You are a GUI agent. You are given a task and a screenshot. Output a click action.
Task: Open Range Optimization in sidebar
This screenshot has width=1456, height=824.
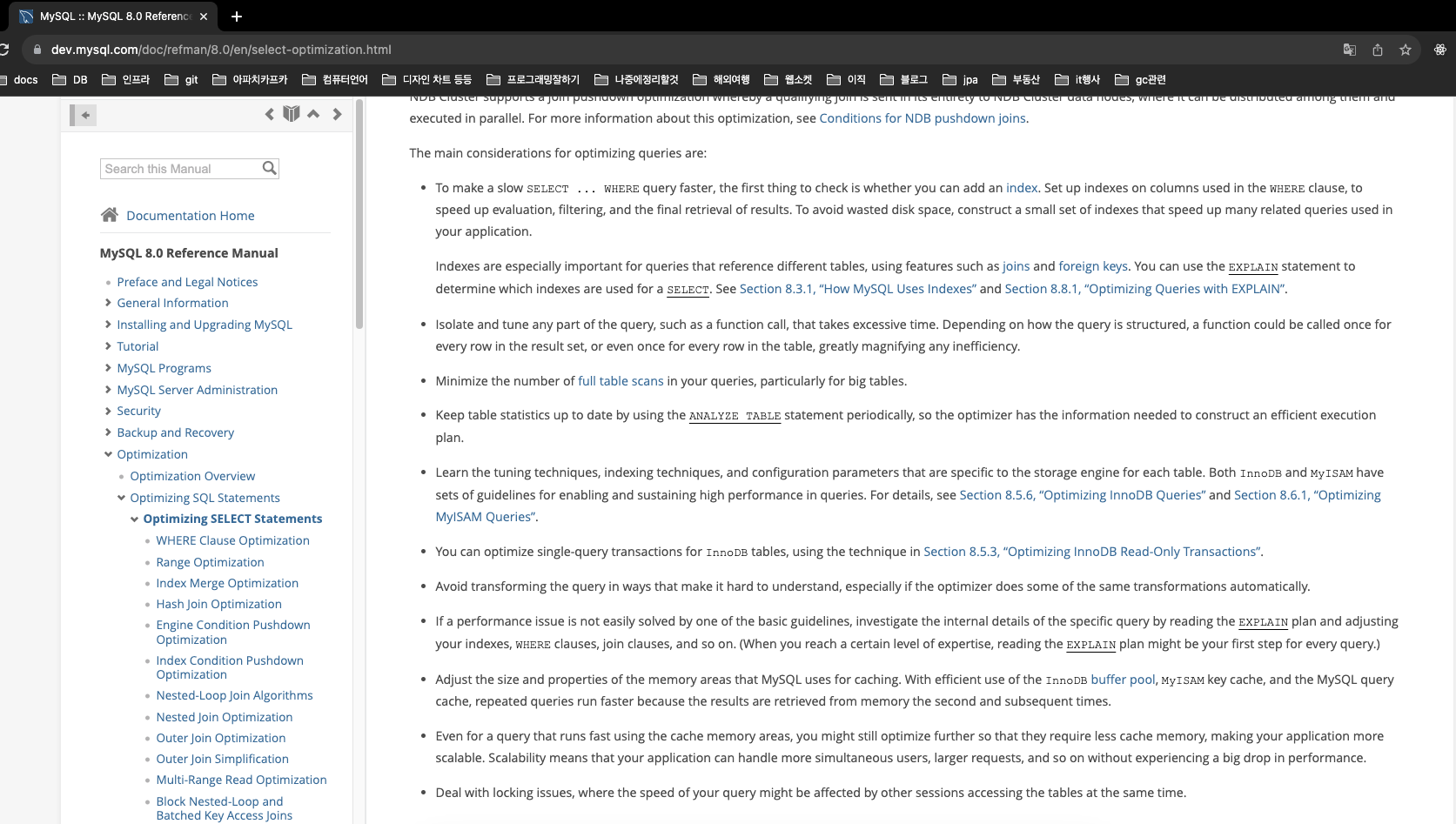(210, 562)
